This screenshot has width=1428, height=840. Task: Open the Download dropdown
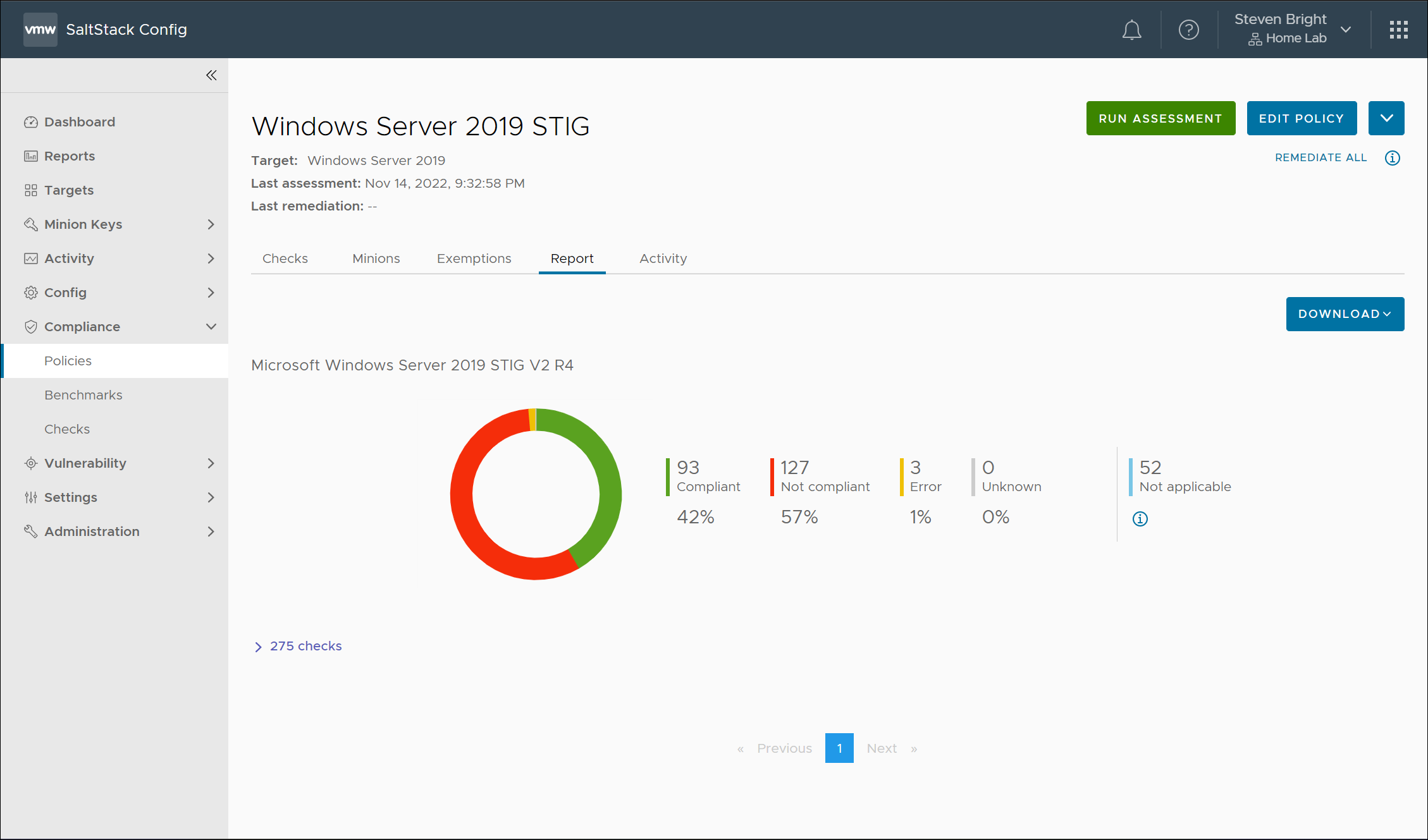1345,314
